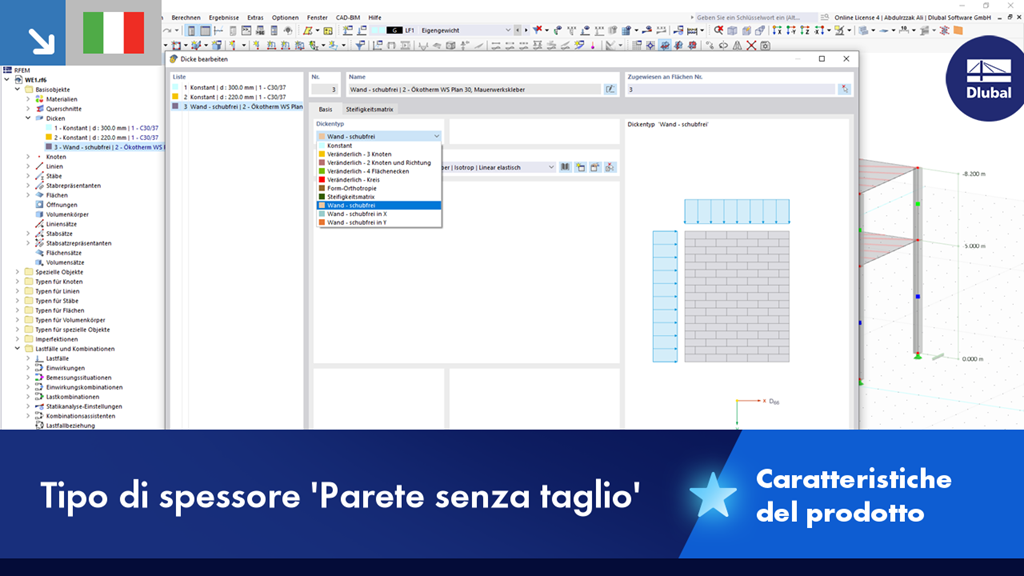Select the Volumenkörper icon in the tree
Screen dimensions: 1024x576
(x=39, y=214)
